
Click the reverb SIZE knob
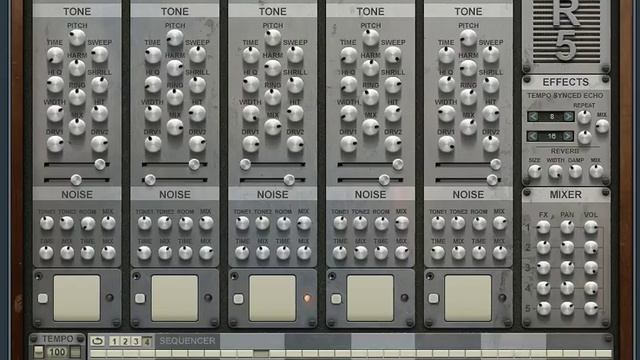pyautogui.click(x=534, y=171)
